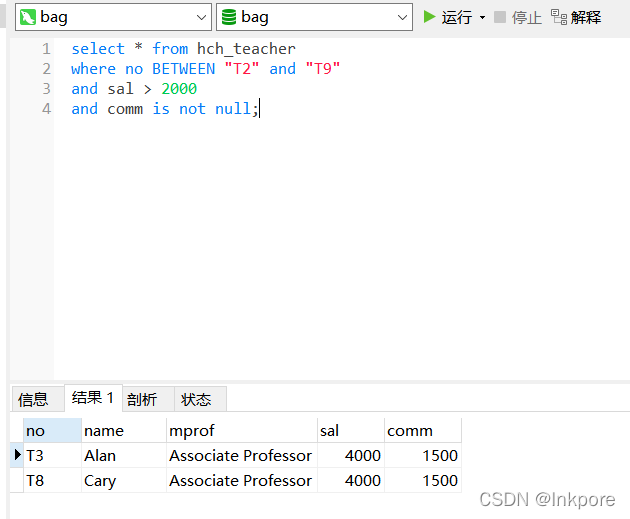Click the name column header
This screenshot has height=519, width=630.
(x=124, y=431)
